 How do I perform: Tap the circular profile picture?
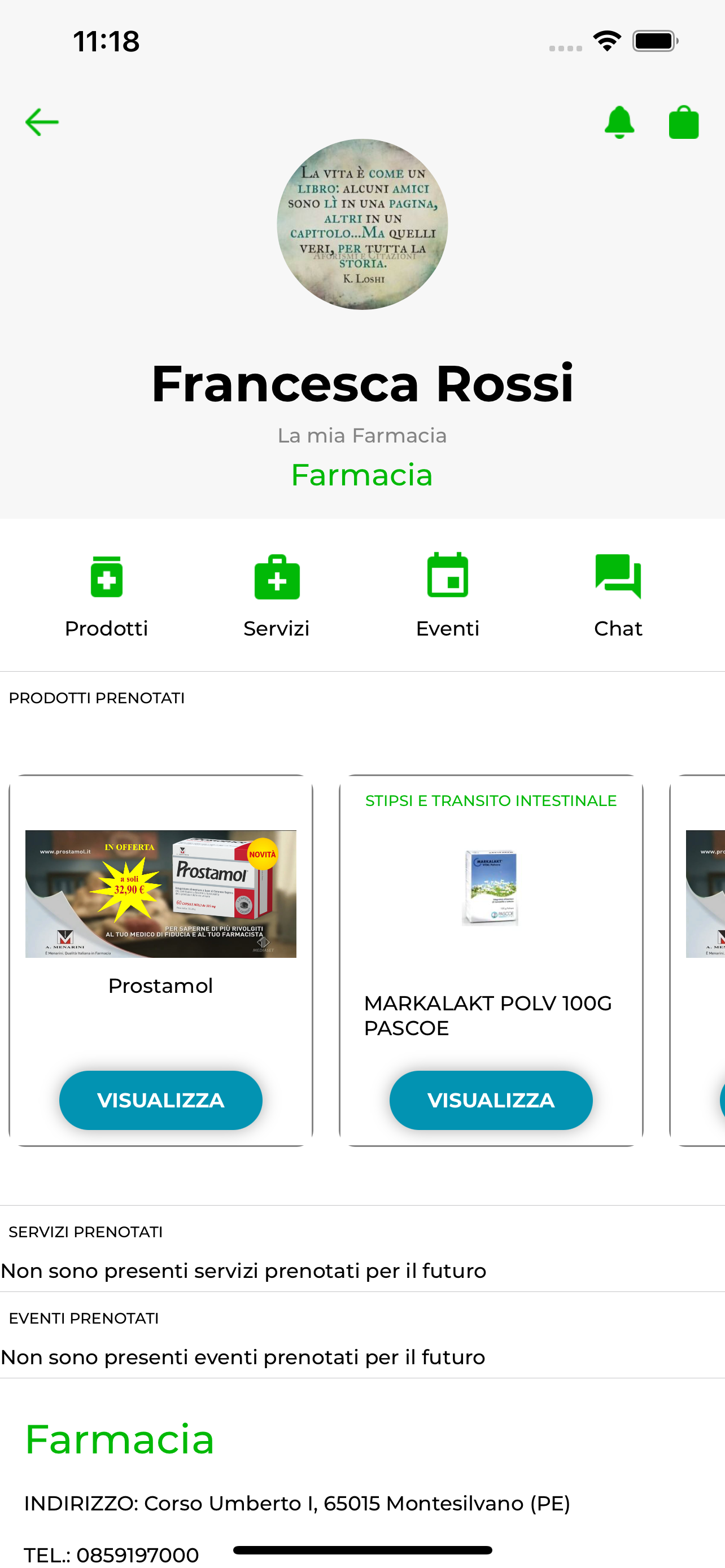pos(362,224)
